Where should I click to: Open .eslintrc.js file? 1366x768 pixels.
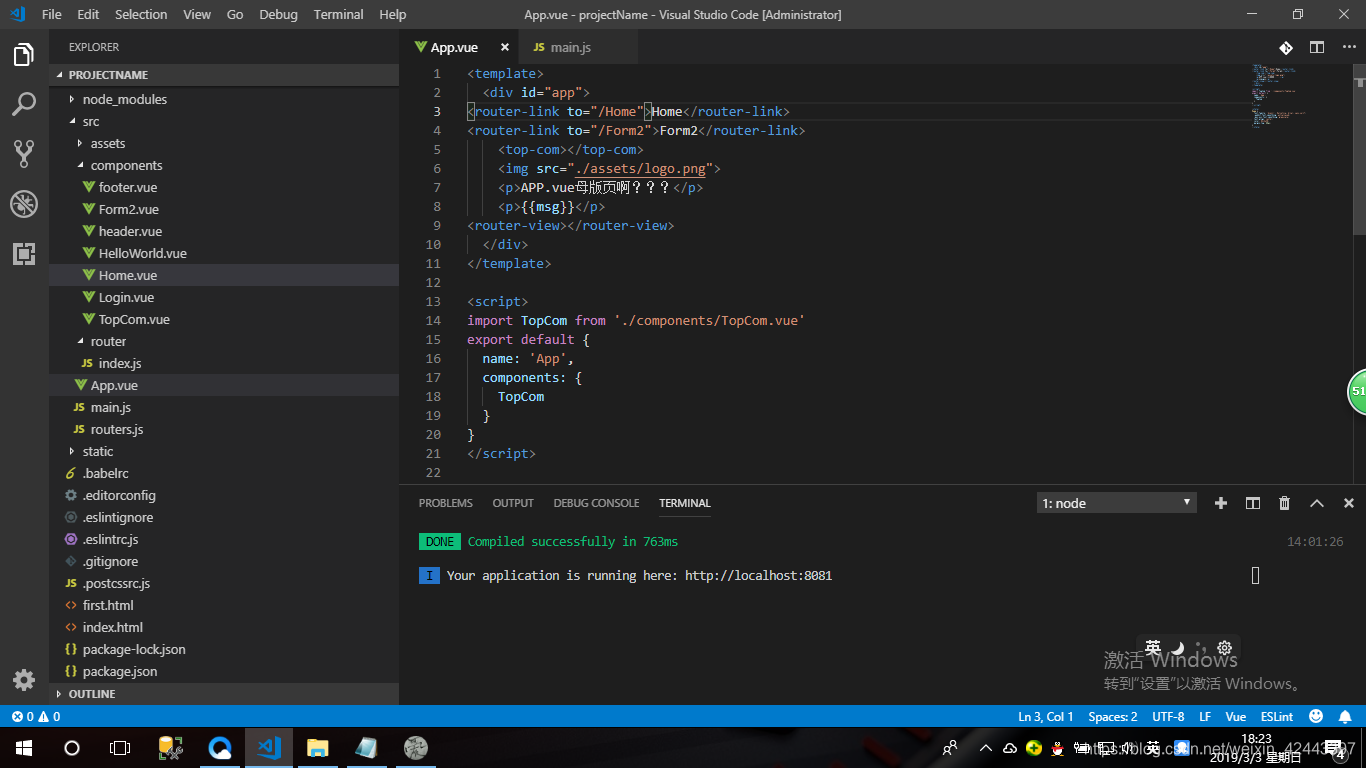pyautogui.click(x=224, y=539)
